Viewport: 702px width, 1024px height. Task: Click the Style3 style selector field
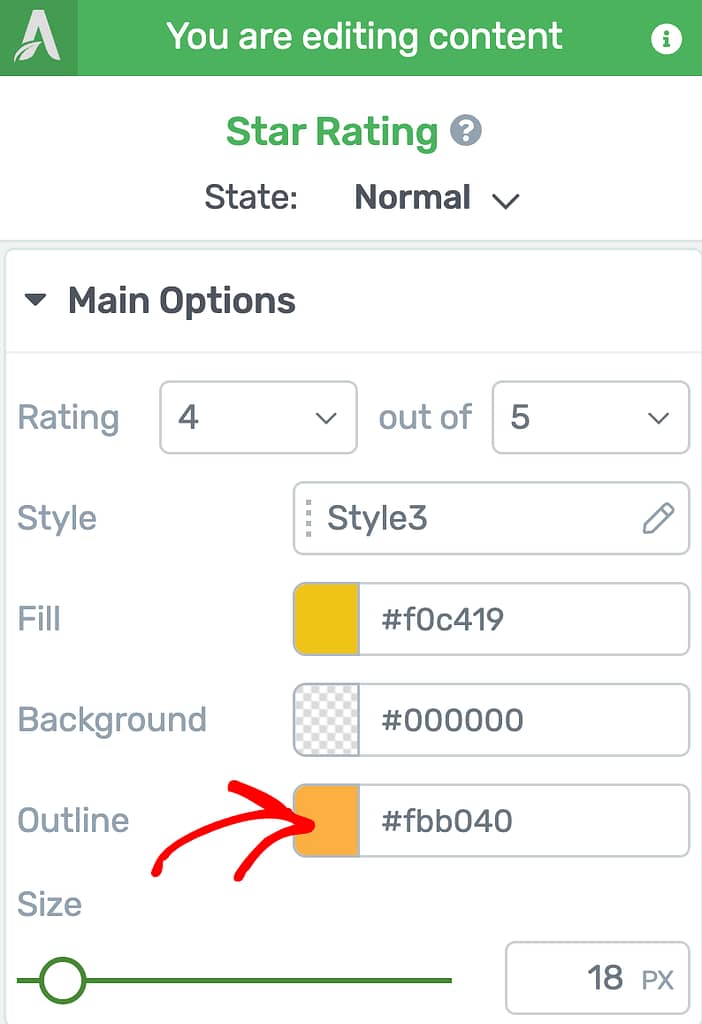point(491,519)
